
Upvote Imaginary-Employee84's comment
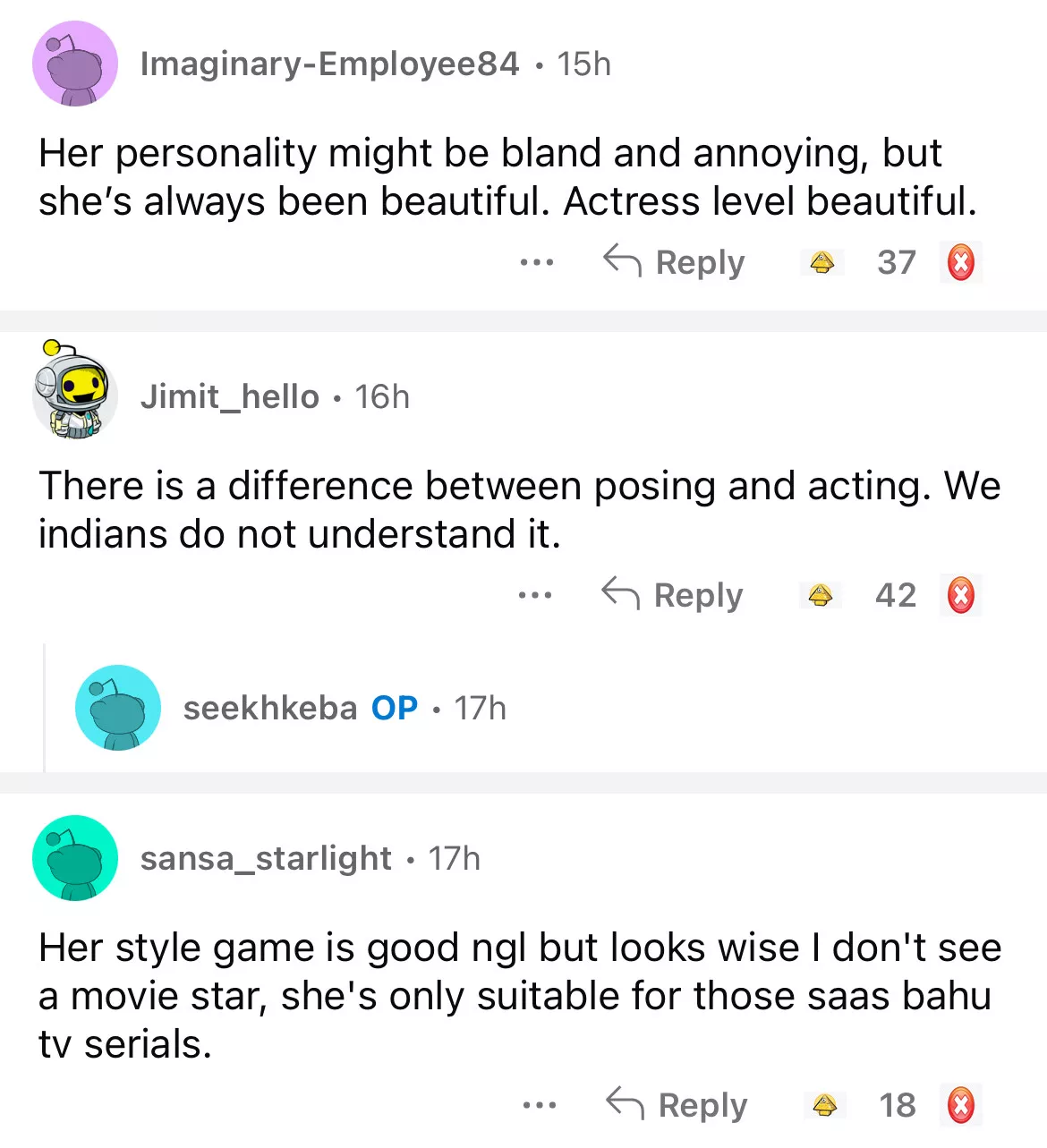821,263
